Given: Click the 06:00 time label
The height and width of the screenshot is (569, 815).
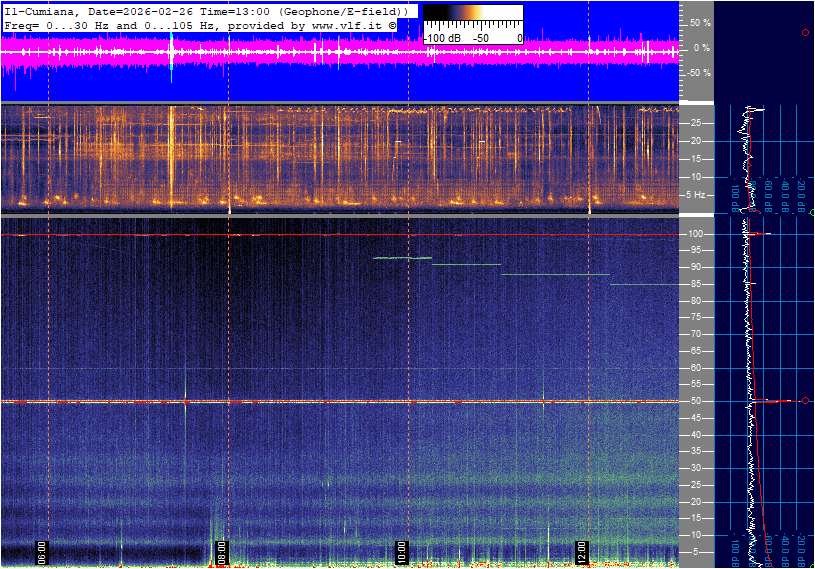Looking at the screenshot, I should 42,551.
